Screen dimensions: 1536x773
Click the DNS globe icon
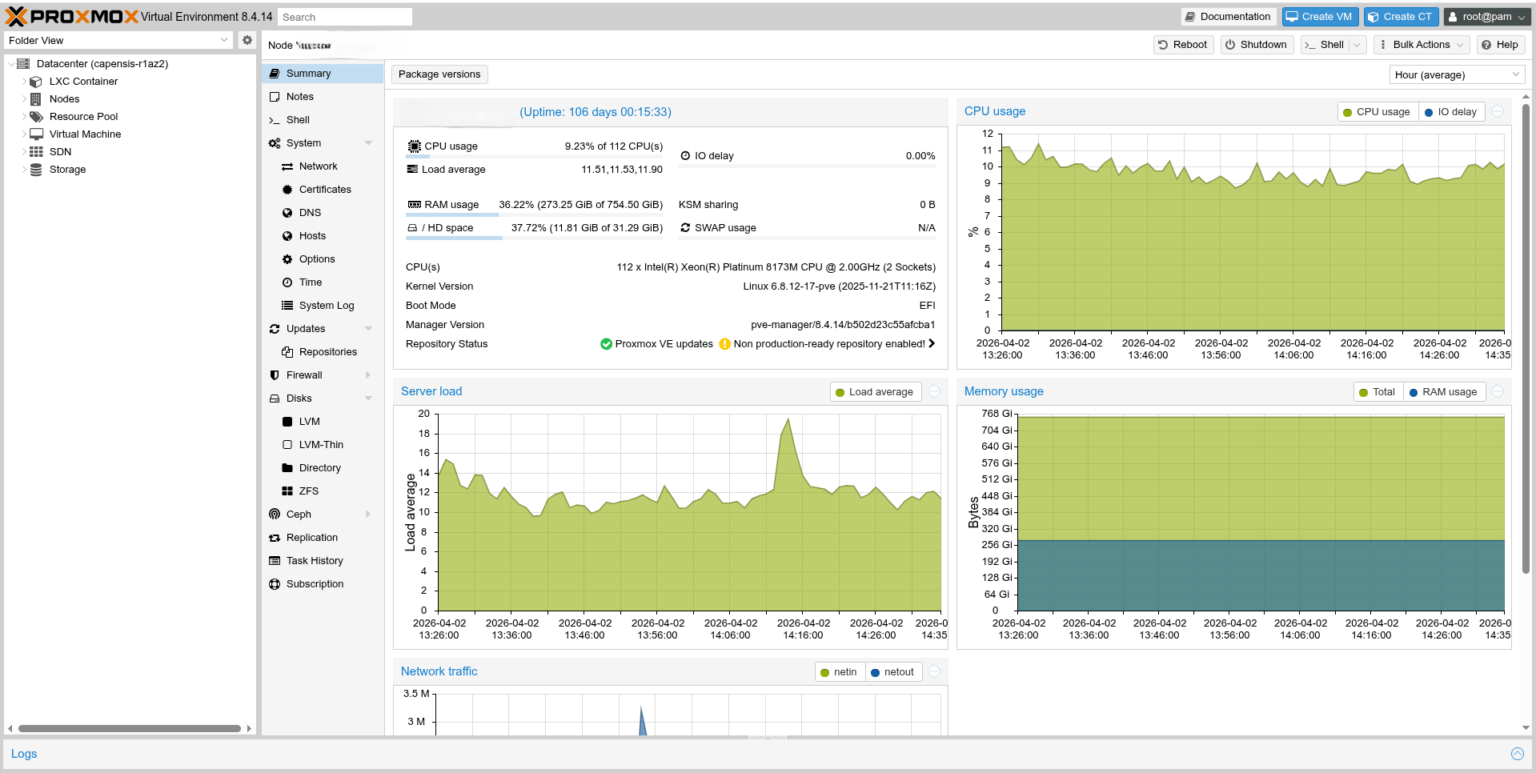point(288,213)
